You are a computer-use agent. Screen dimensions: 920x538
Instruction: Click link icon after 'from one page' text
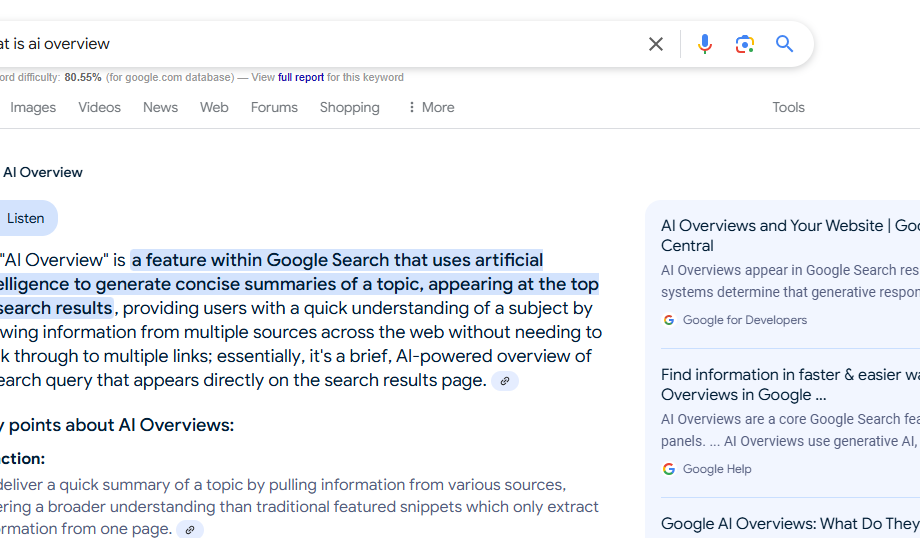click(189, 530)
